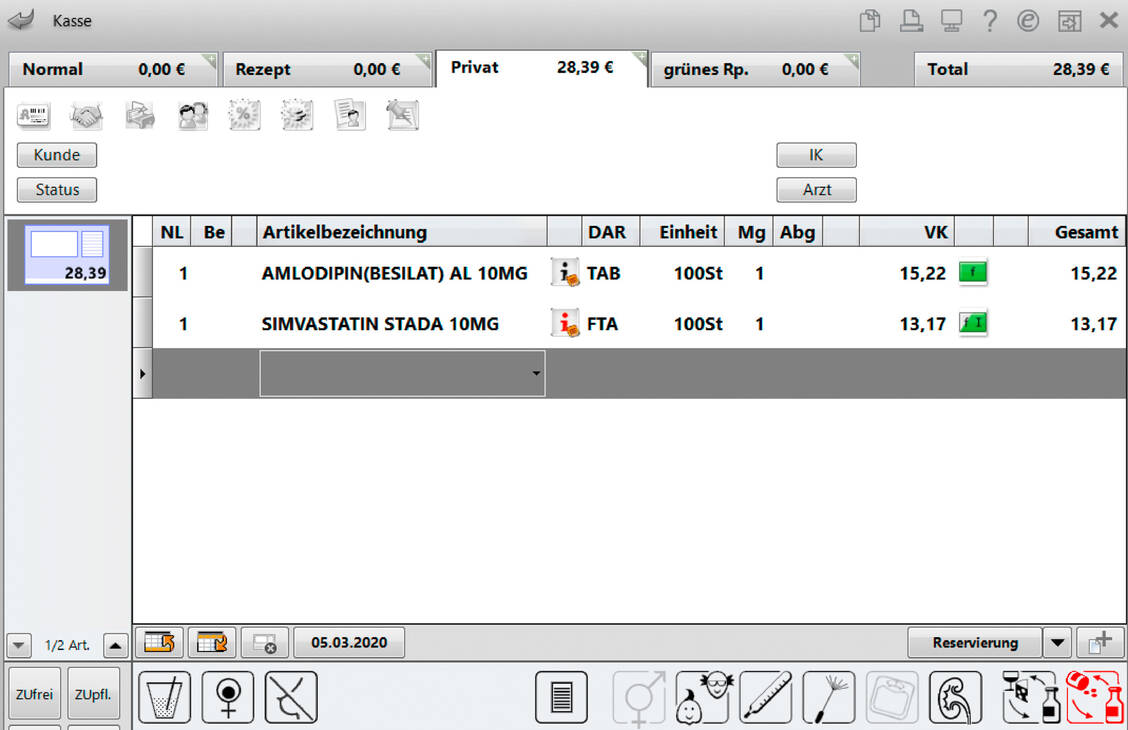Image resolution: width=1128 pixels, height=730 pixels.
Task: Click the dandelion allergy icon
Action: pos(828,696)
